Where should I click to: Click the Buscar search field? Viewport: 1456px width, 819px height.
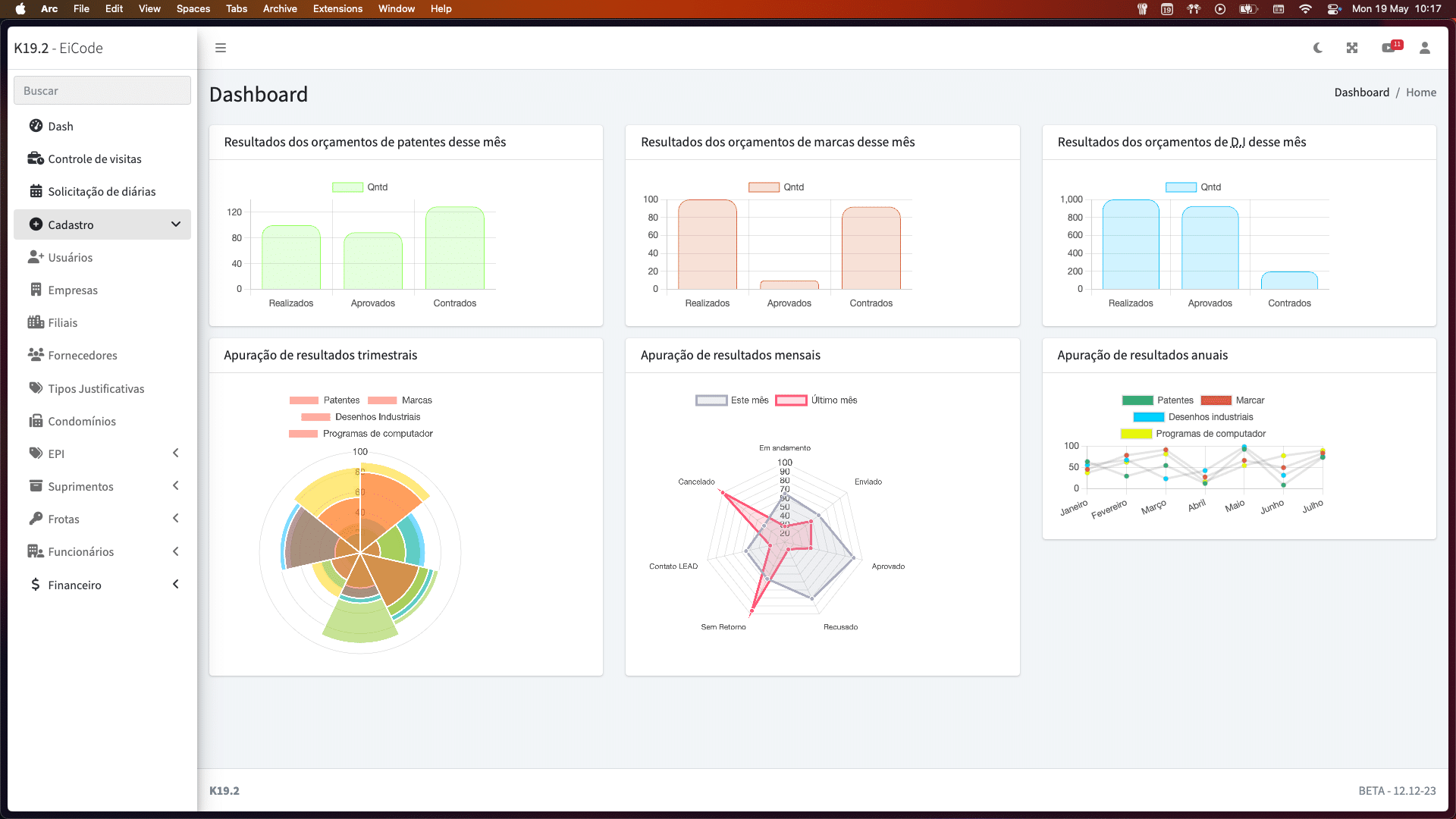click(x=102, y=90)
